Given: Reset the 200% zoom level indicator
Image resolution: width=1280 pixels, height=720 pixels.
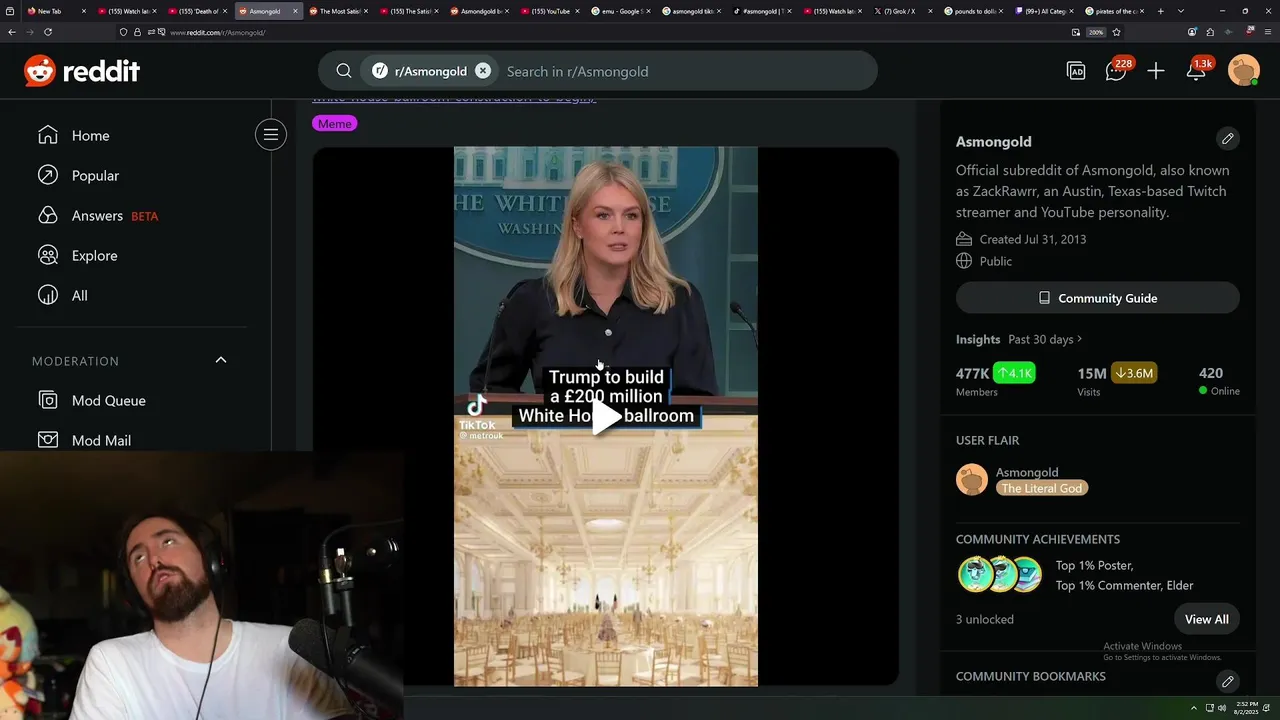Looking at the screenshot, I should coord(1096,32).
